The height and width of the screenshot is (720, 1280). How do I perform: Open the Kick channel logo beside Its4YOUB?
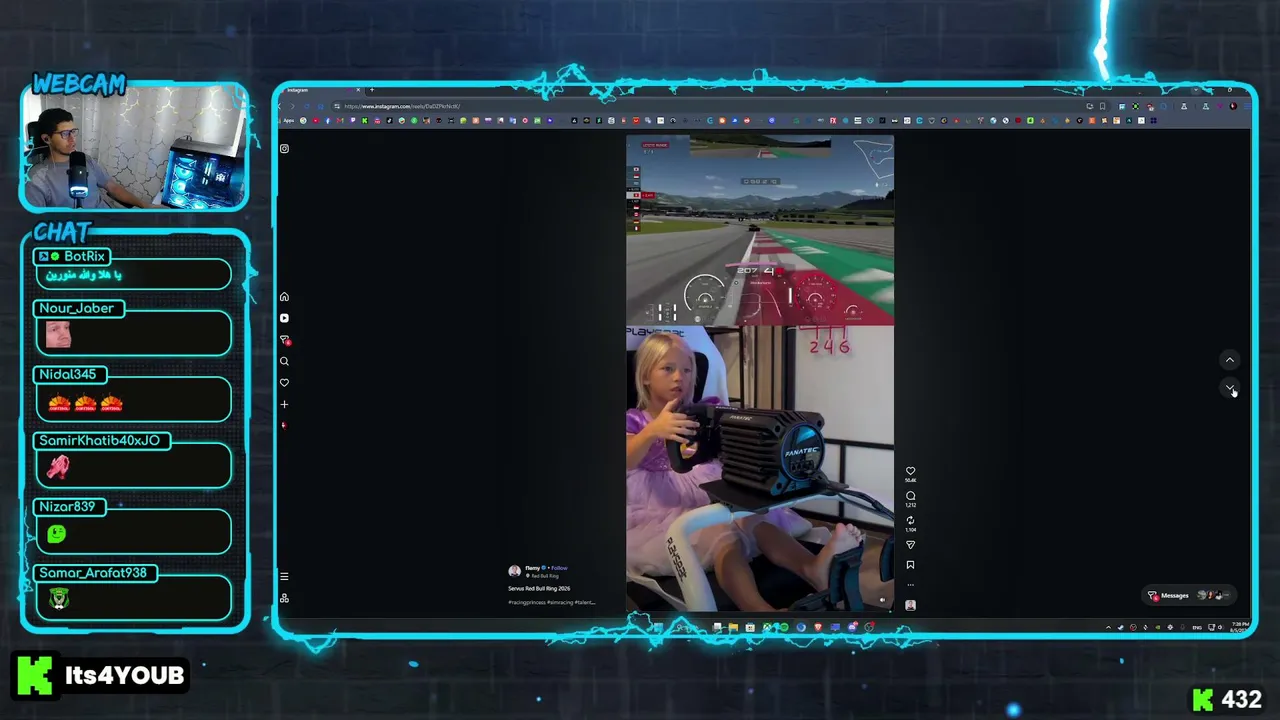coord(33,675)
